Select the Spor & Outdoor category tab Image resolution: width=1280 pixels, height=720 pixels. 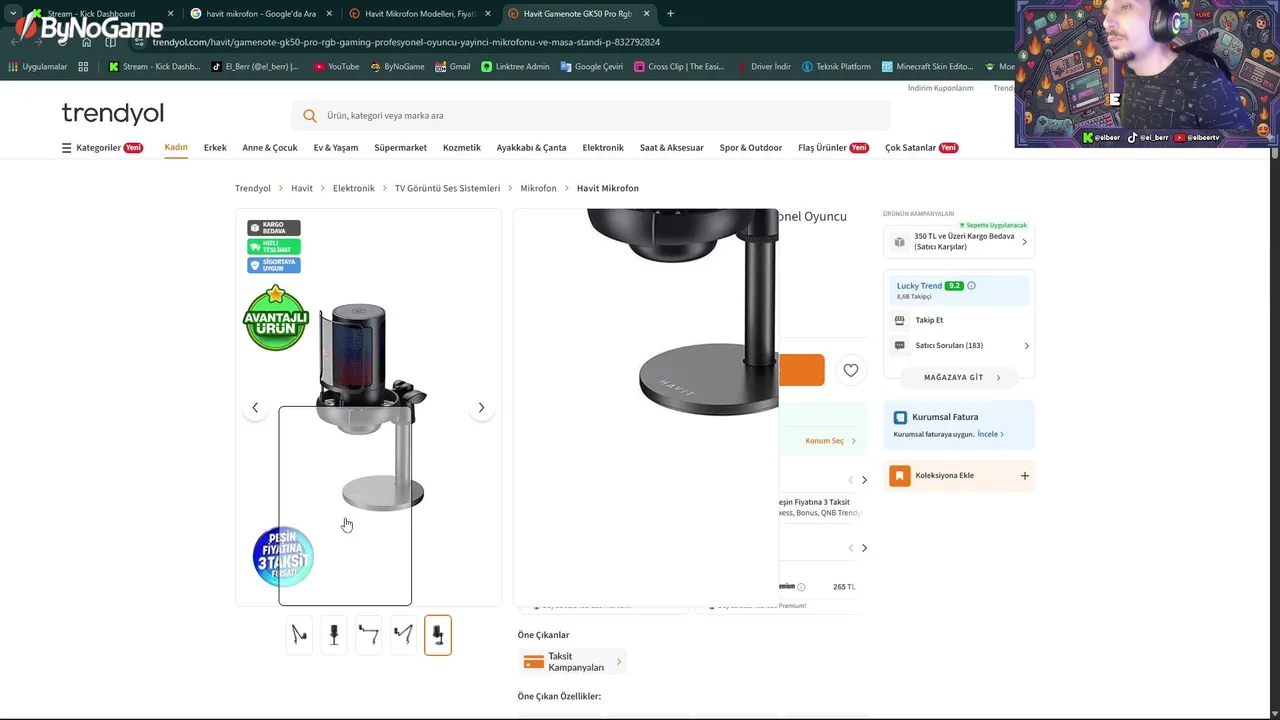751,148
